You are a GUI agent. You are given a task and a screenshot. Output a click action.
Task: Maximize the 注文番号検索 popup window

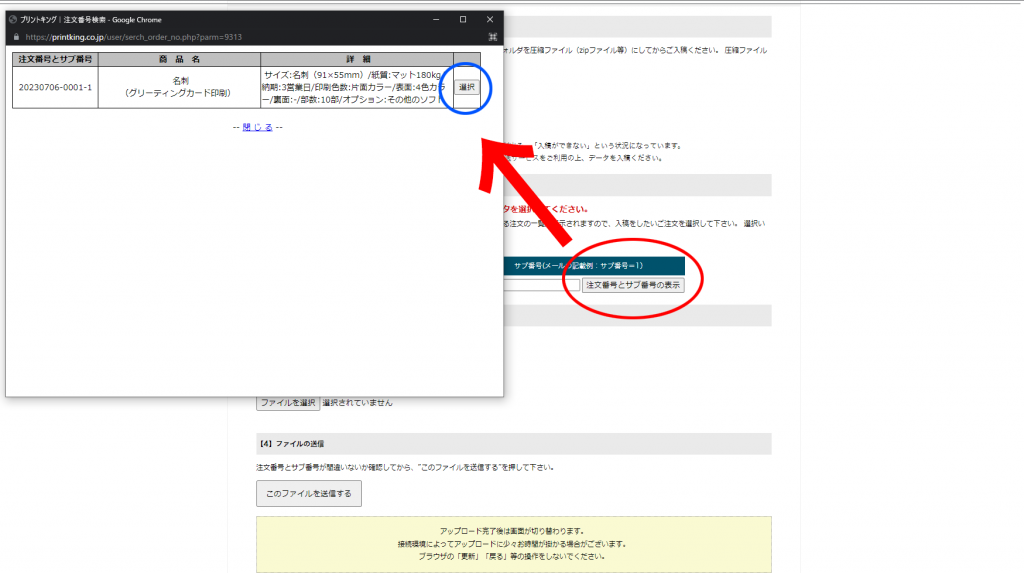pos(463,19)
